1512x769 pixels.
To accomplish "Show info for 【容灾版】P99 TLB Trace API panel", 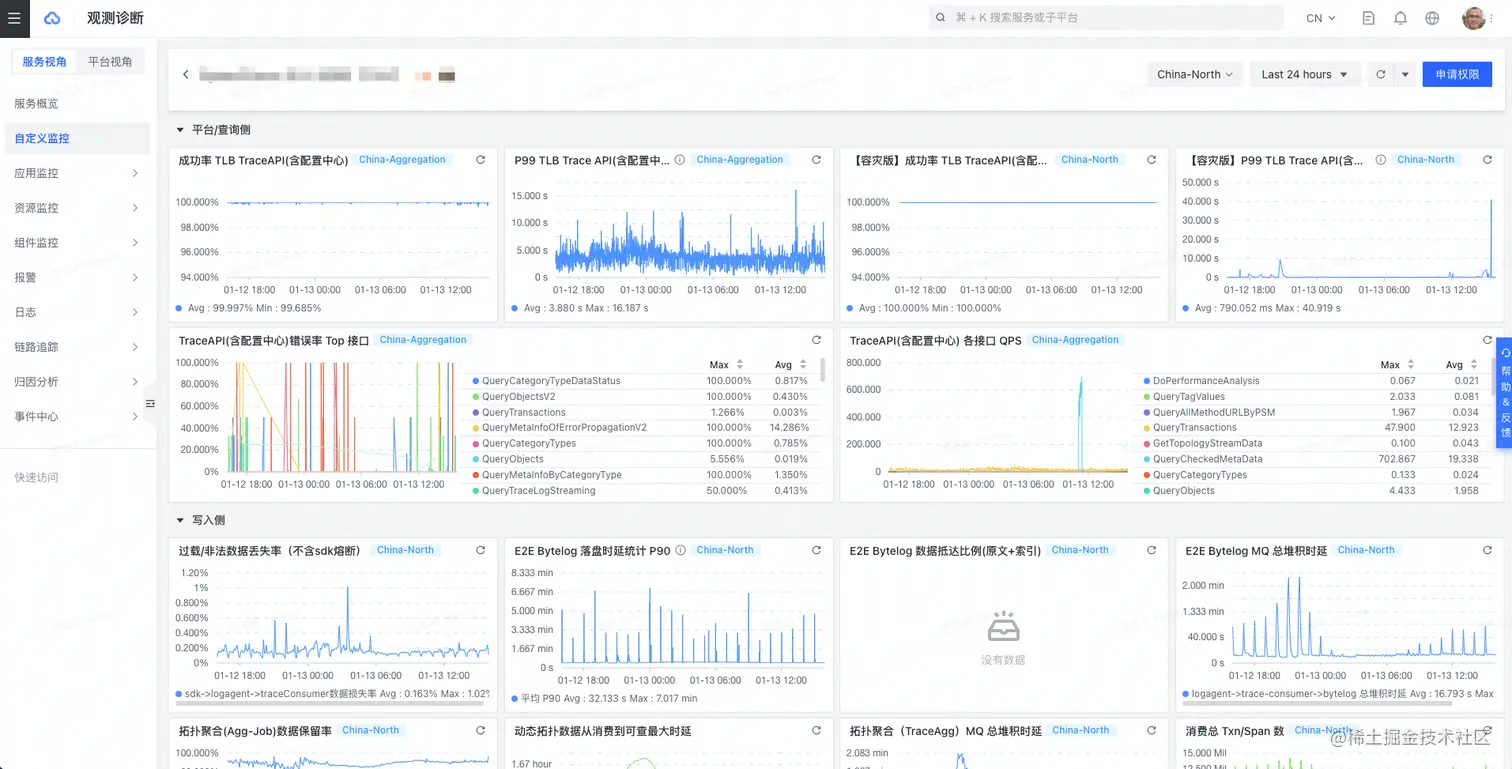I will click(1381, 160).
